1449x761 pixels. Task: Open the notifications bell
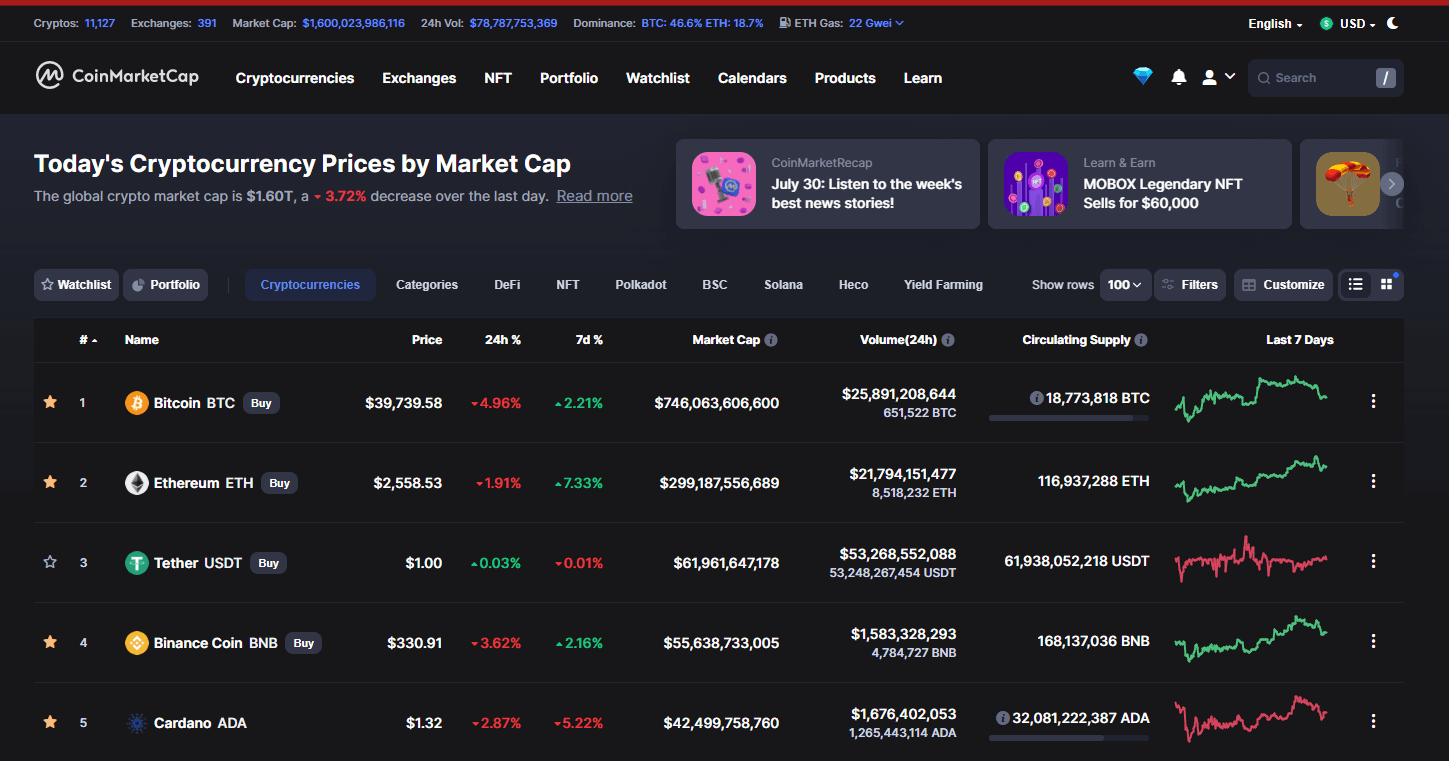point(1179,77)
